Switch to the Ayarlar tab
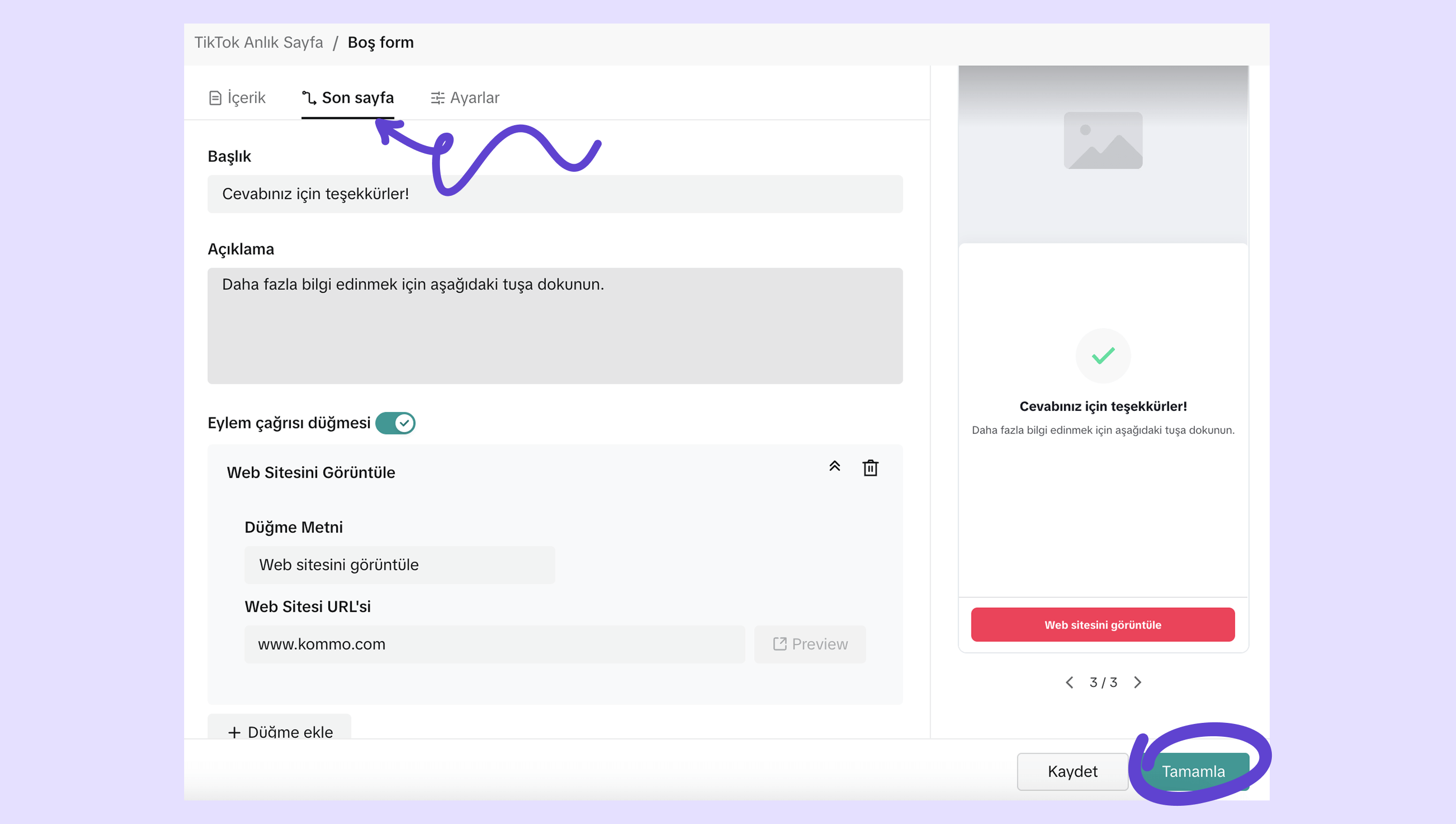The height and width of the screenshot is (824, 1456). (x=465, y=98)
